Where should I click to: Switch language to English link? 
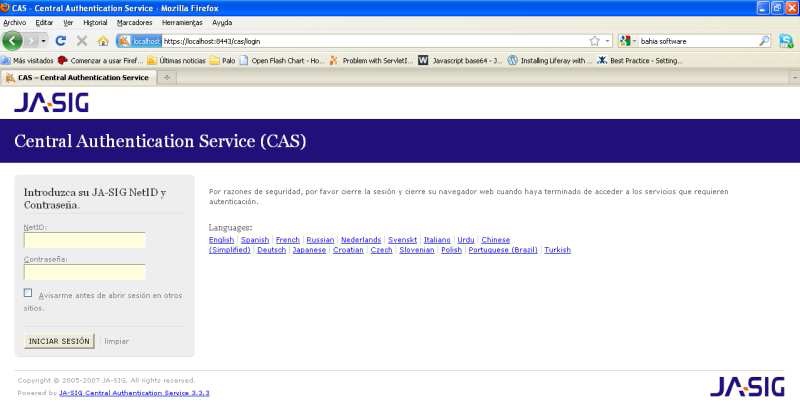tap(221, 240)
